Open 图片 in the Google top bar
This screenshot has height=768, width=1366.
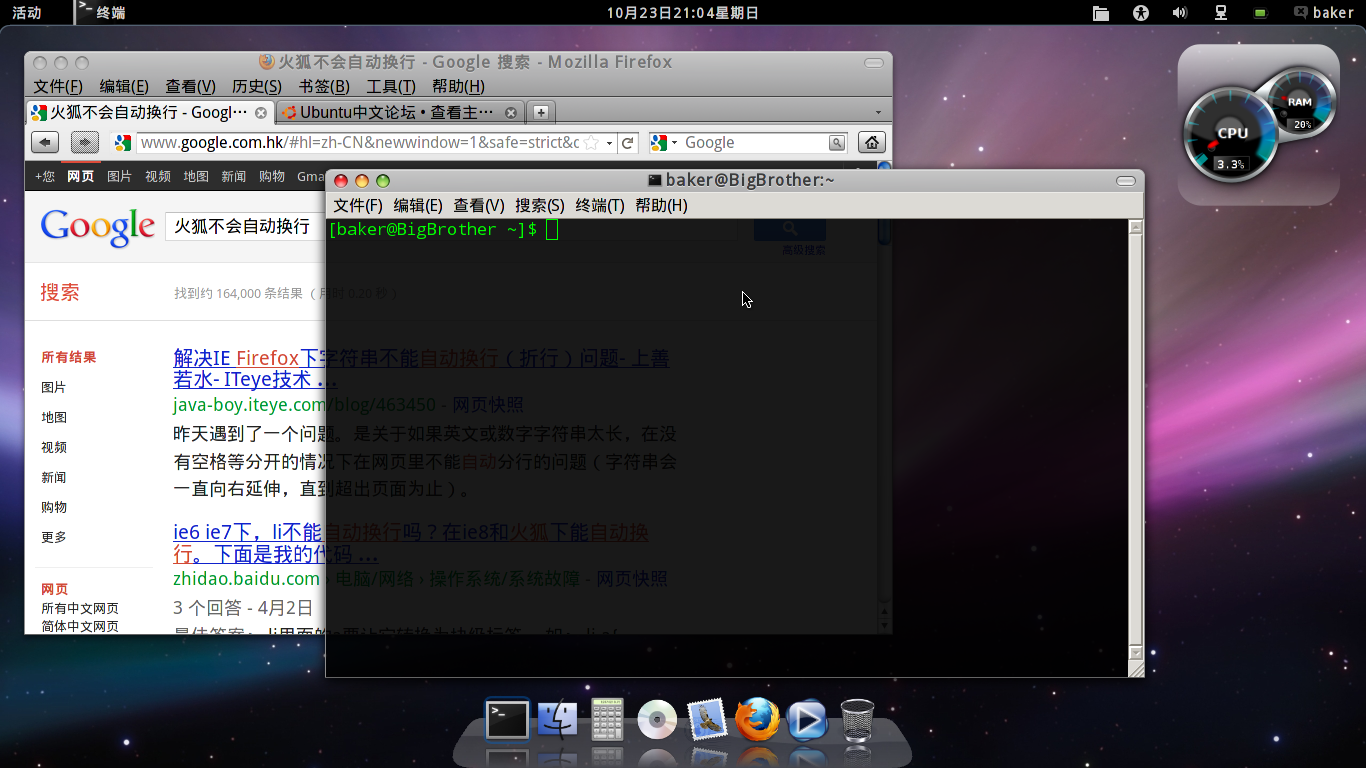tap(119, 176)
